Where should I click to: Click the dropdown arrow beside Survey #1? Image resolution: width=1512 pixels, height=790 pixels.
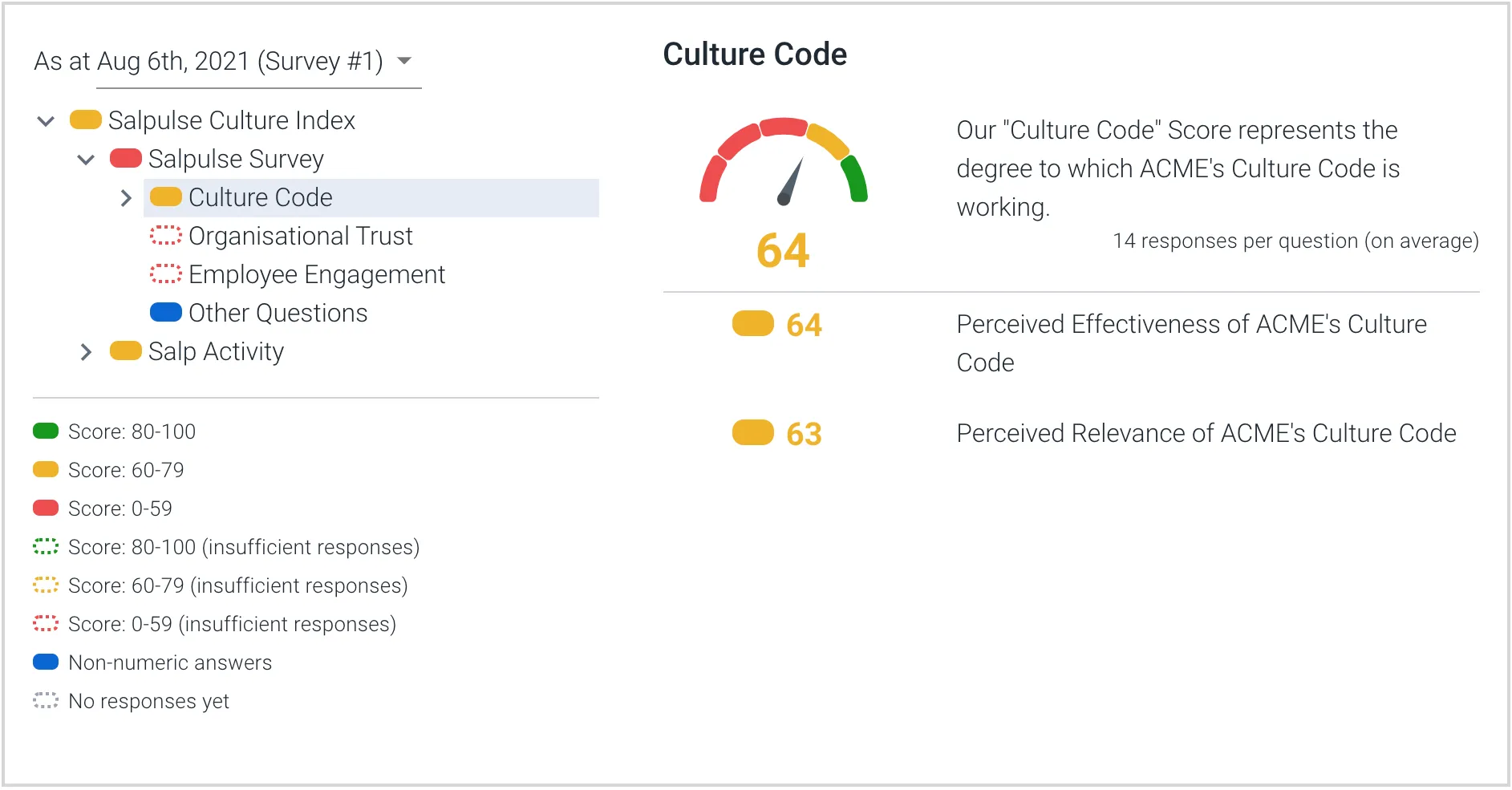pos(404,61)
